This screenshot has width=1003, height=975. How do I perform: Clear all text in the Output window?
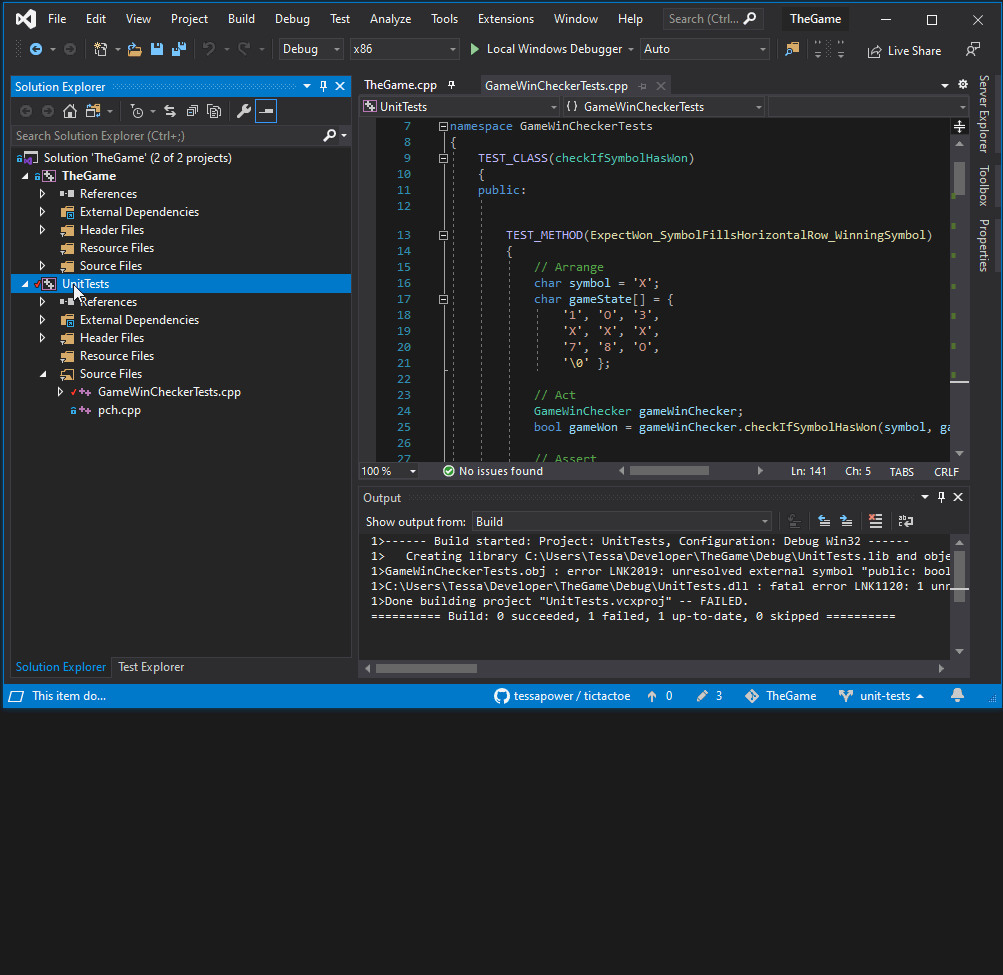pos(875,521)
